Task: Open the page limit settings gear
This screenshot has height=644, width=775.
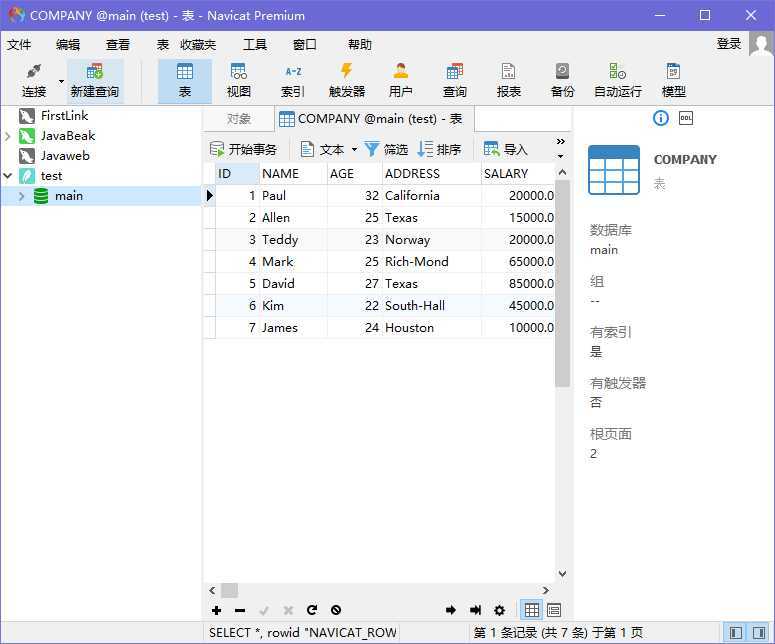Action: [x=500, y=610]
